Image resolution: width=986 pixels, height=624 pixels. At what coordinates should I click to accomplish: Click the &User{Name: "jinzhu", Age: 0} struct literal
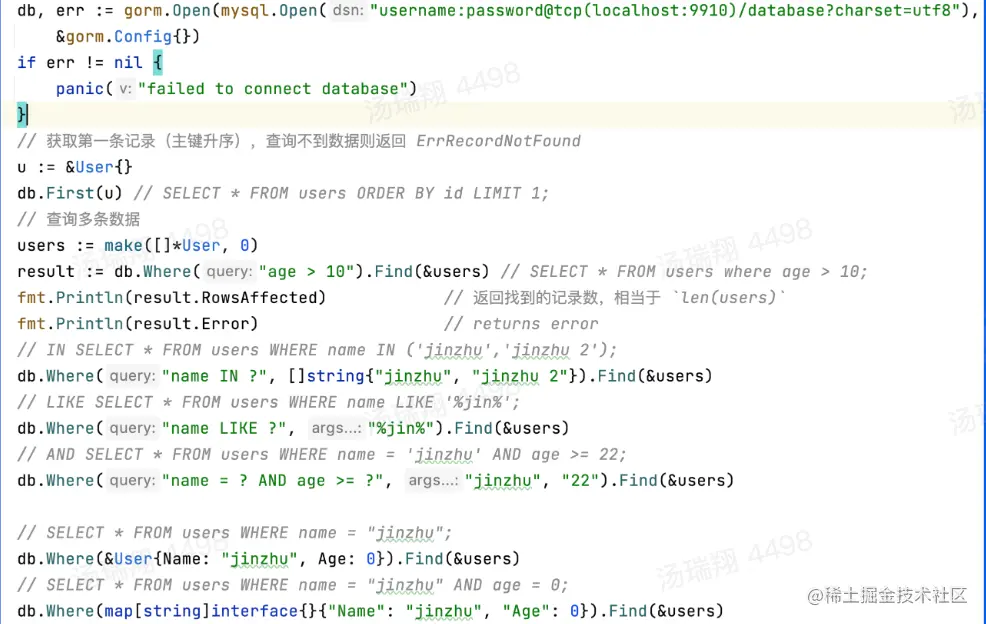(x=244, y=559)
